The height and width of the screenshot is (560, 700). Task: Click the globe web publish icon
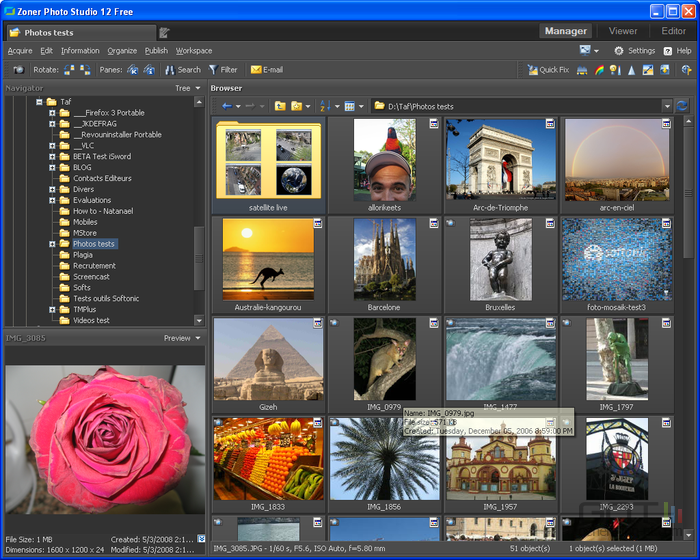point(686,70)
